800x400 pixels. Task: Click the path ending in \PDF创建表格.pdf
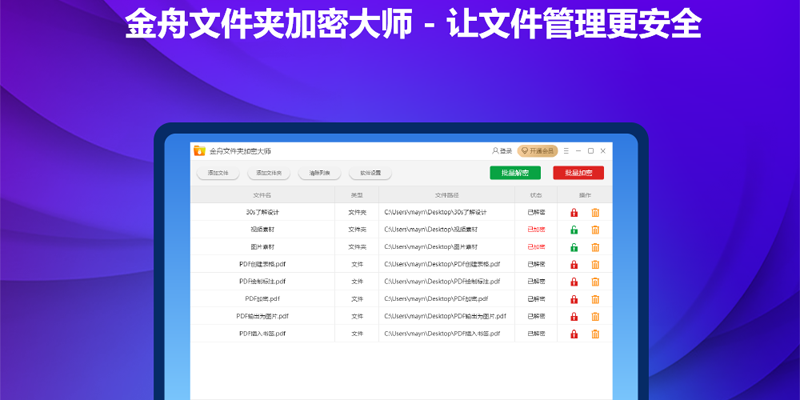(x=442, y=264)
